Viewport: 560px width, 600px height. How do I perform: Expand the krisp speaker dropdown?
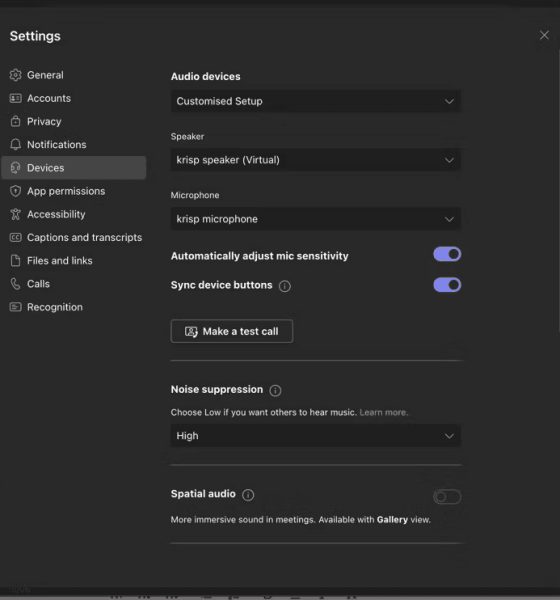pyautogui.click(x=316, y=160)
